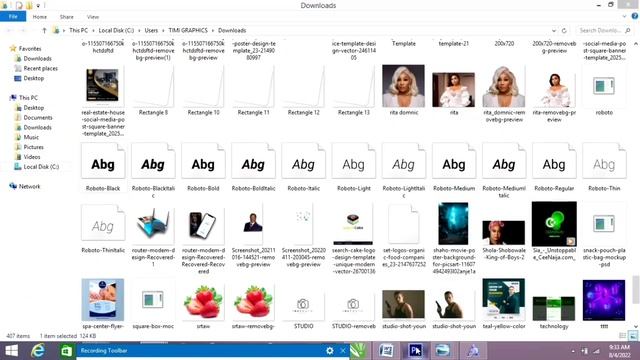This screenshot has height=360, width=640.
Task: Open the View ribbon tab
Action: point(93,17)
